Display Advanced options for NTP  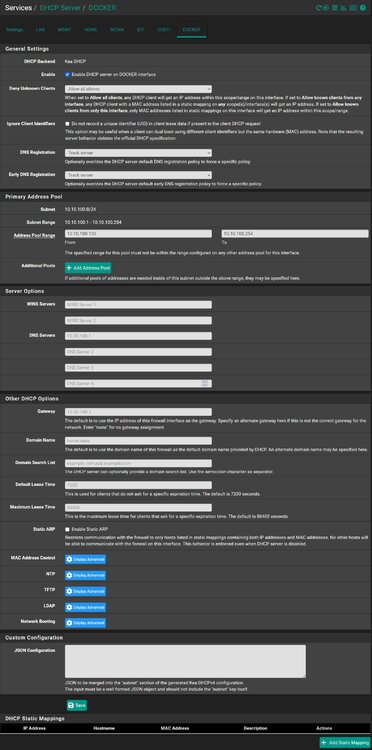(85, 575)
